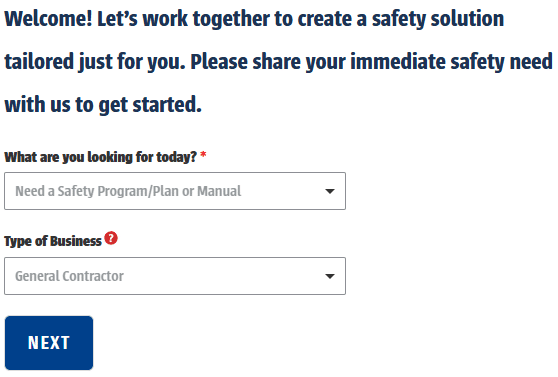Image resolution: width=558 pixels, height=377 pixels.
Task: Click the 'Type of Business' label
Action: pyautogui.click(x=53, y=241)
